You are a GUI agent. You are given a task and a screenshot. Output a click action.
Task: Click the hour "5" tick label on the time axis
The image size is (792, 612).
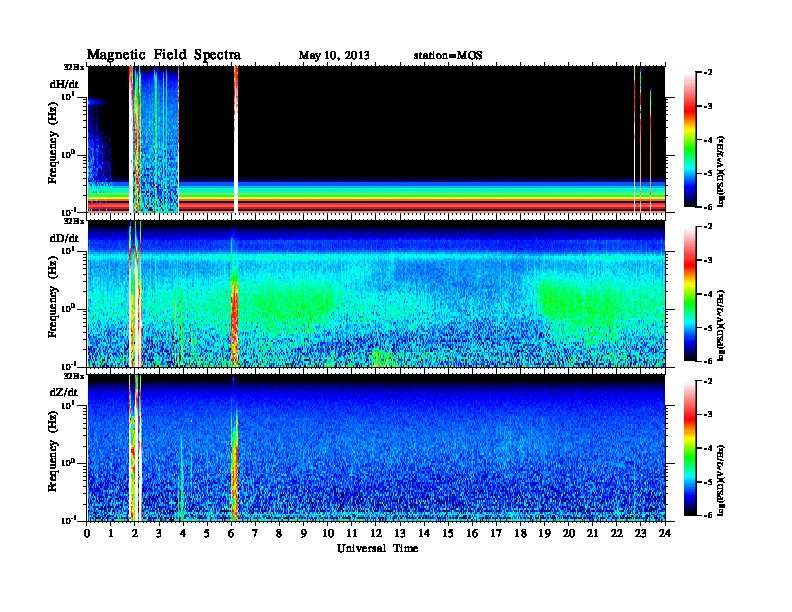click(207, 533)
